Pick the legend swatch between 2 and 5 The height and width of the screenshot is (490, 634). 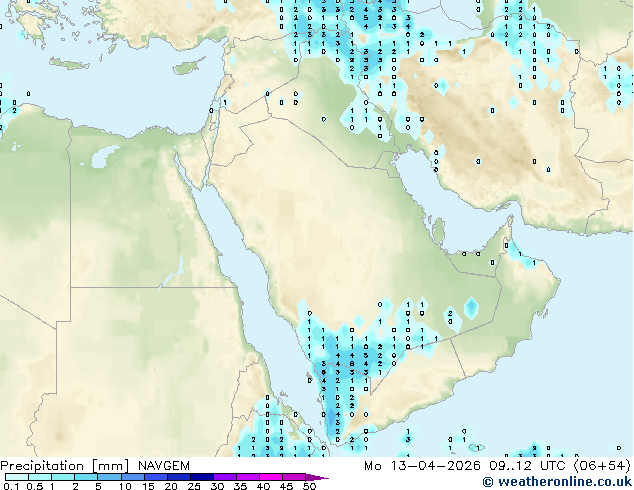86,477
